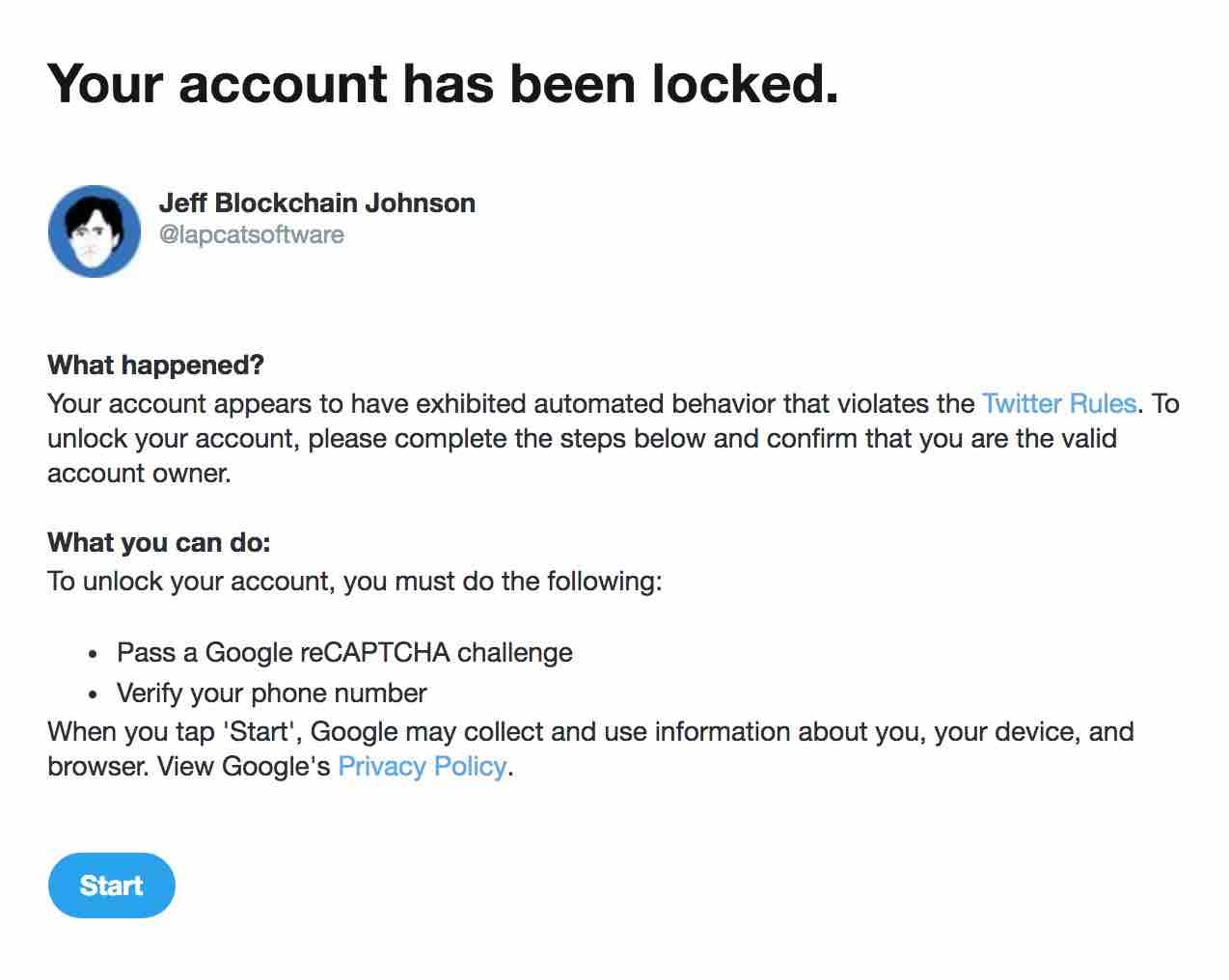1229x980 pixels.
Task: Click the name Jeff Blockchain Johnson
Action: pyautogui.click(x=316, y=203)
